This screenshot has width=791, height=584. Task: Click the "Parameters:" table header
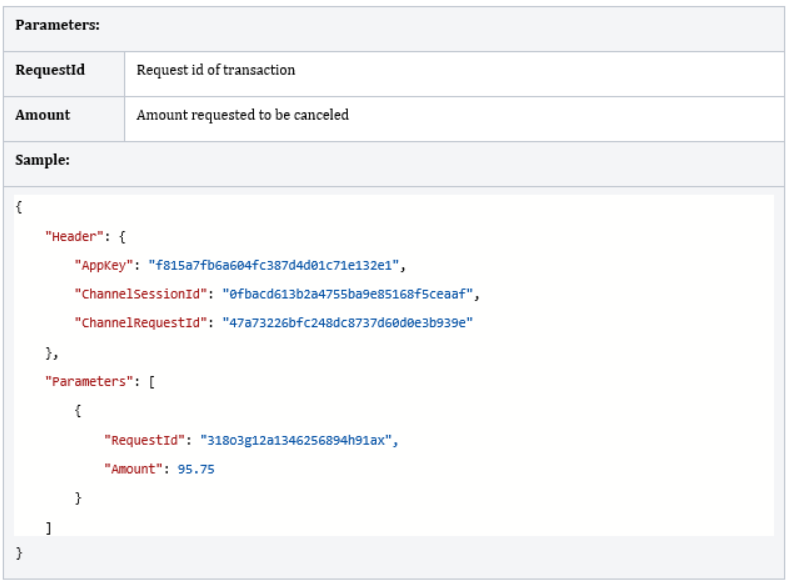tap(57, 25)
